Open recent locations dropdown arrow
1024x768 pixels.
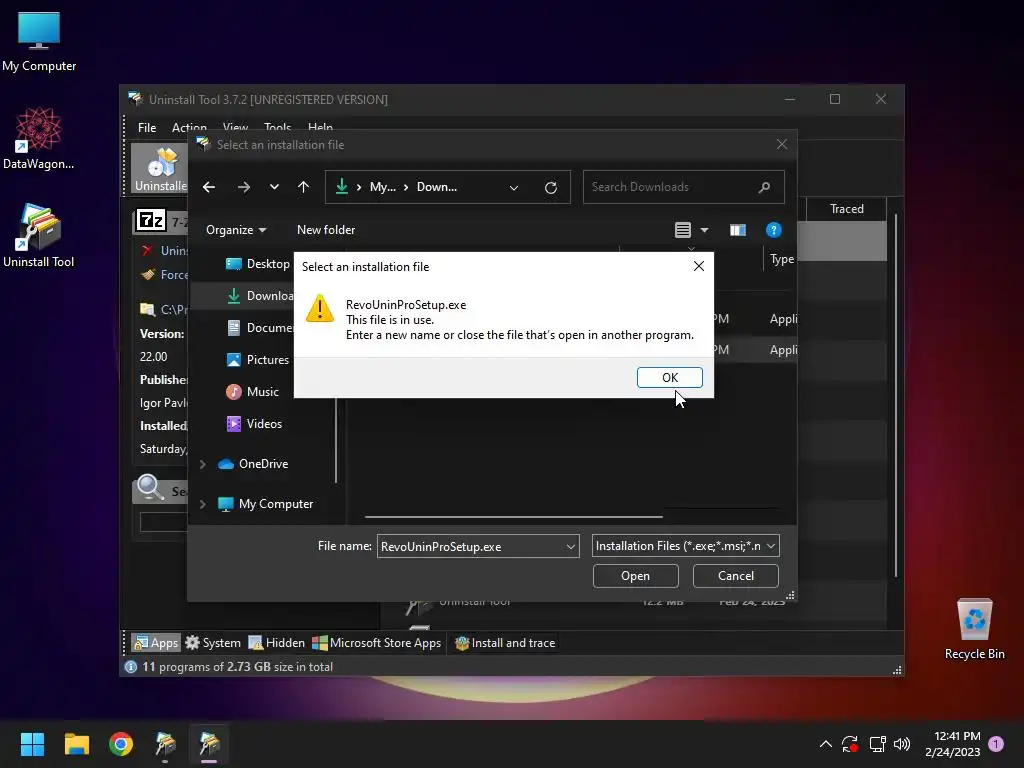click(274, 187)
